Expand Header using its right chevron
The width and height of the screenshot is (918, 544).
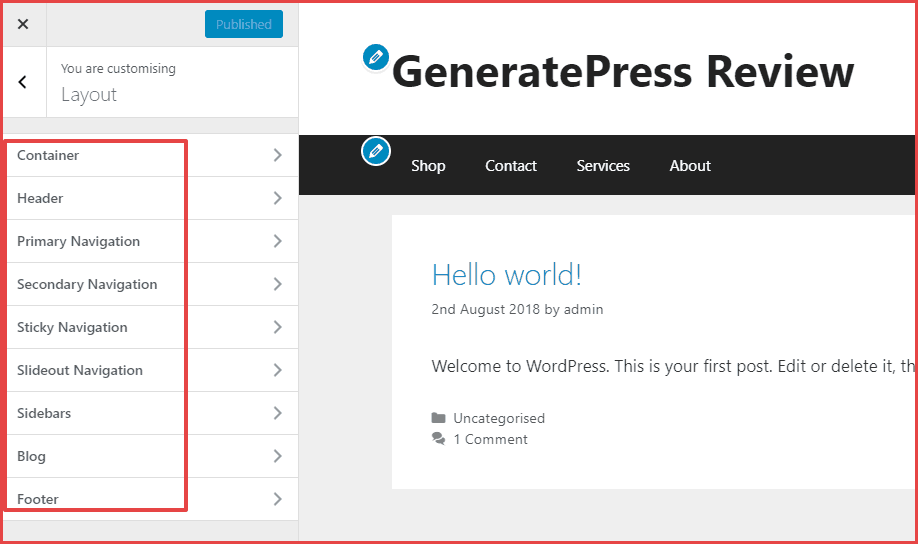click(x=278, y=198)
